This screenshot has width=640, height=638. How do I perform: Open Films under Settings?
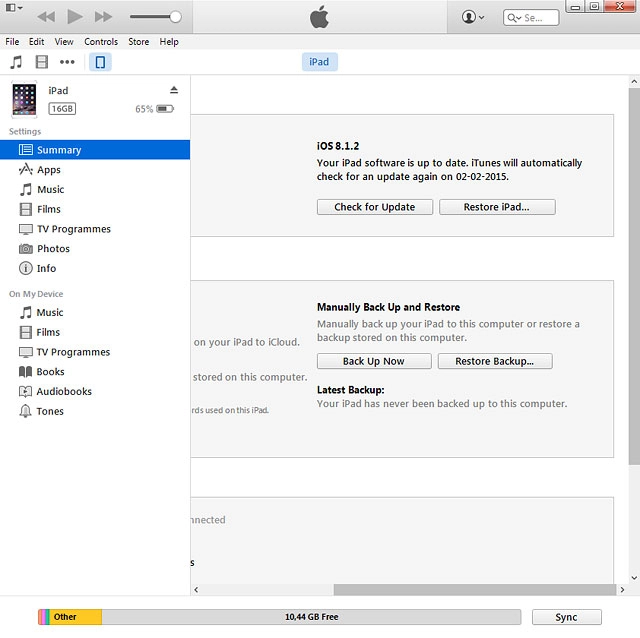(x=95, y=209)
